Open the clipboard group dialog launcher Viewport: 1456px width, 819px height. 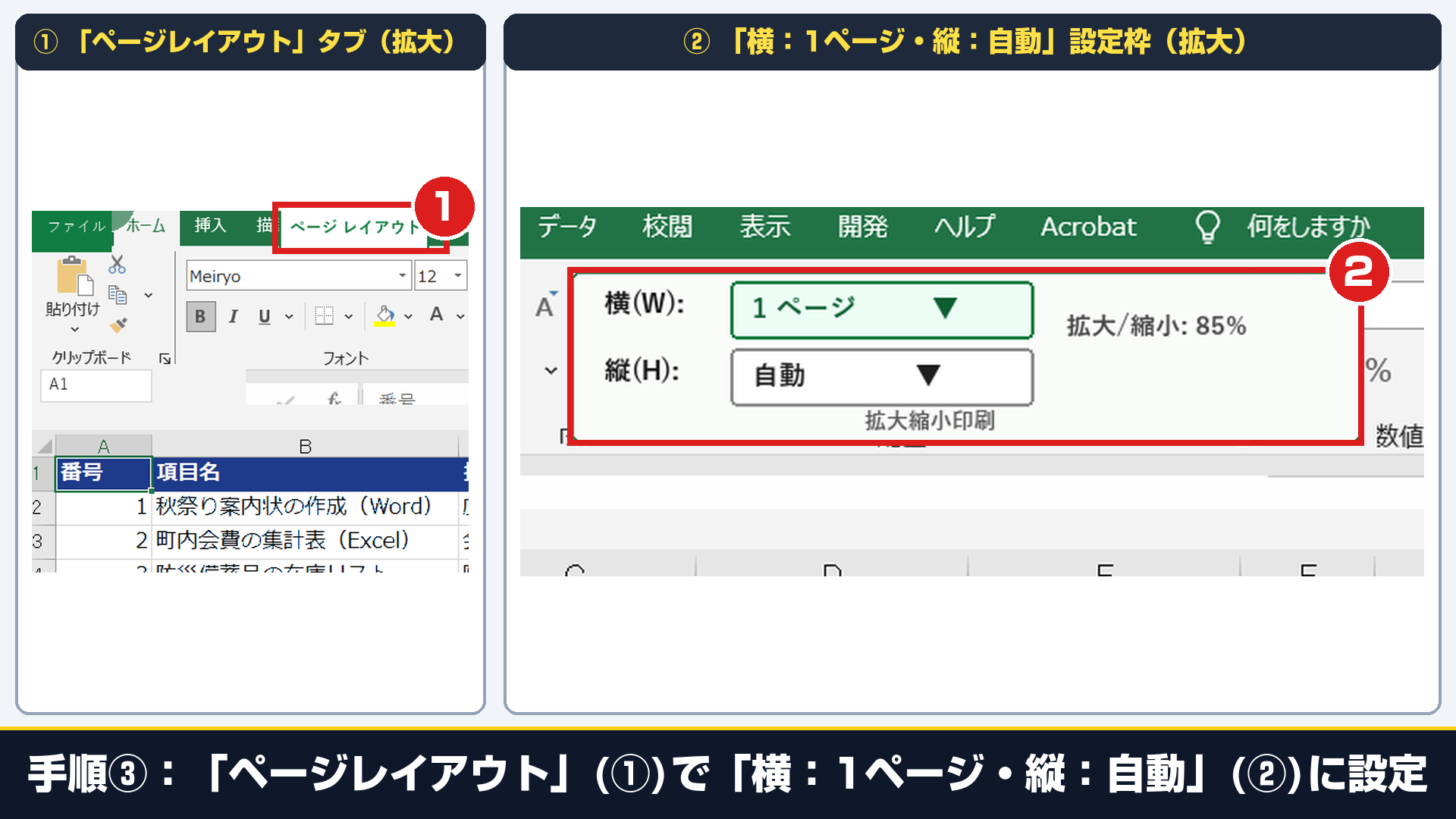(165, 359)
